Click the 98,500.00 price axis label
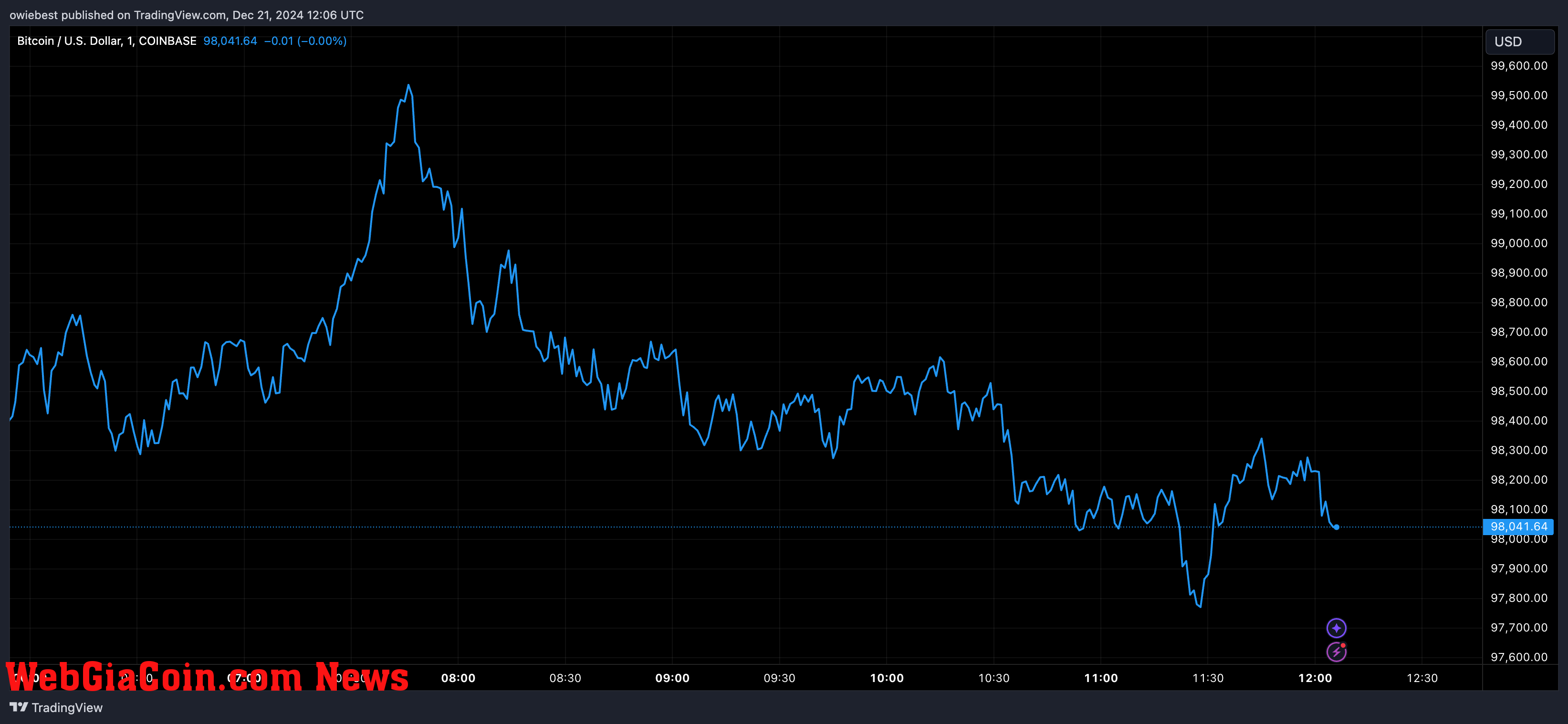This screenshot has height=724, width=1568. [1519, 391]
